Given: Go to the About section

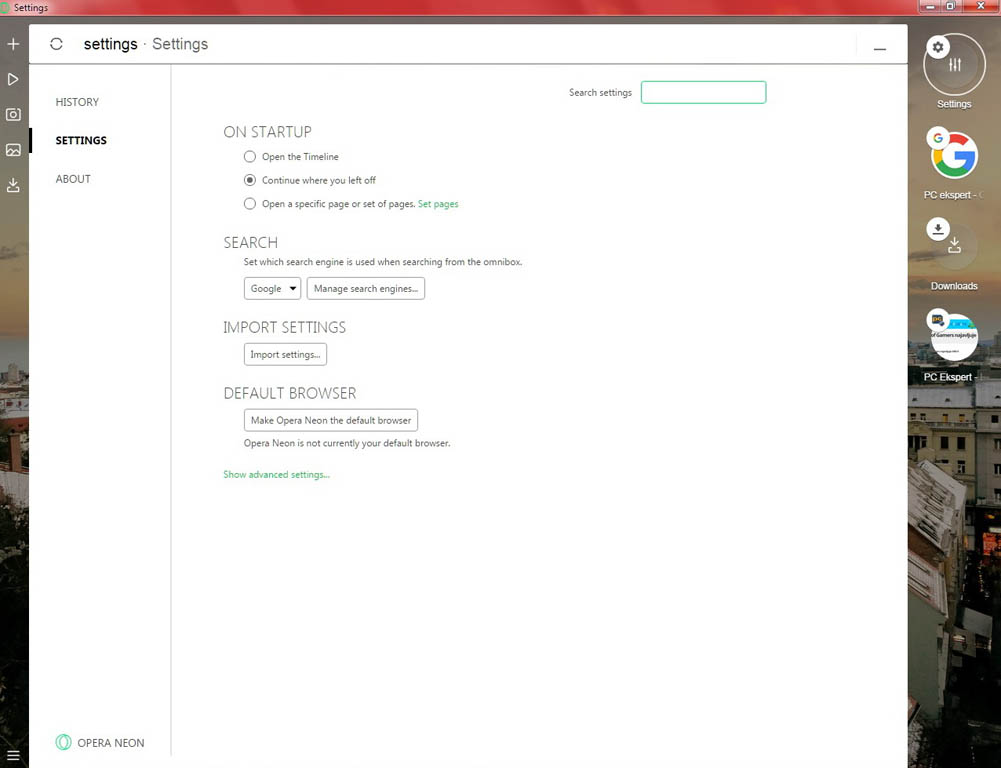Looking at the screenshot, I should click(x=73, y=179).
